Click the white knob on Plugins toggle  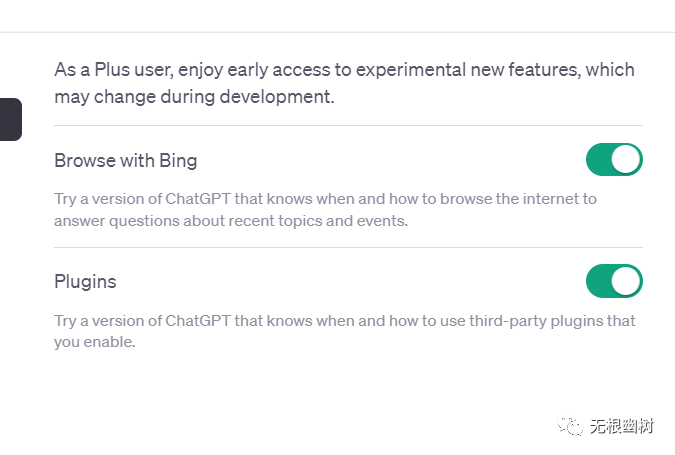pos(625,281)
